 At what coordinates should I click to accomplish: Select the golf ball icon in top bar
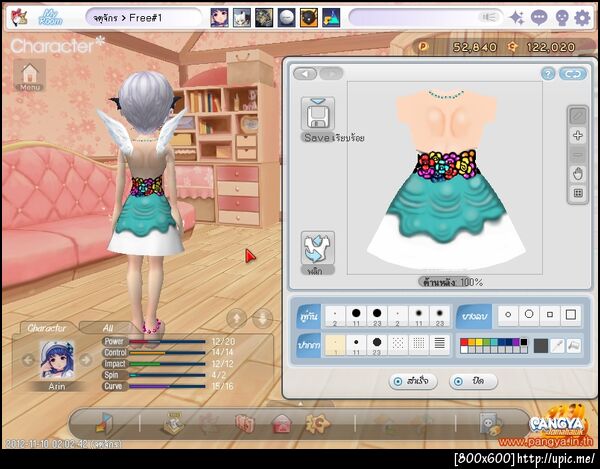point(286,18)
